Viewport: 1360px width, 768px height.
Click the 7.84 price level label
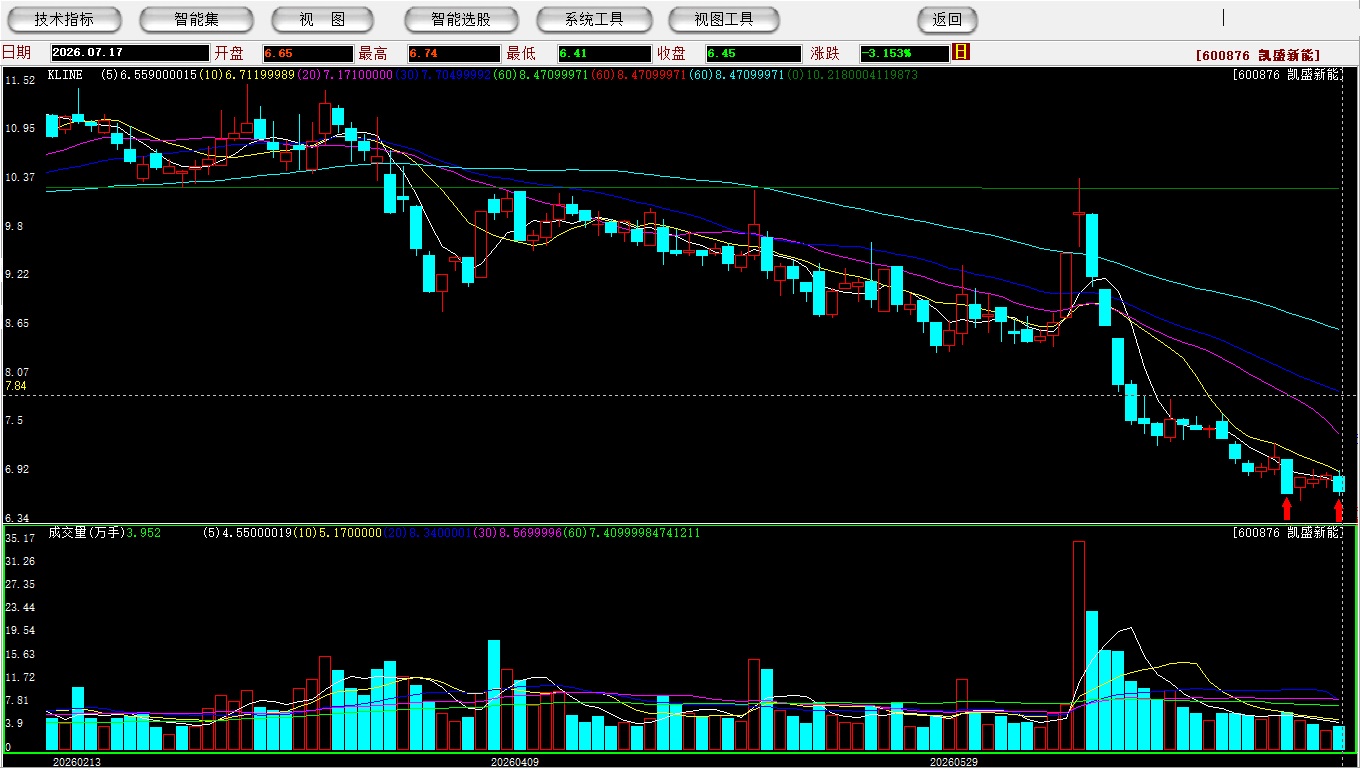click(x=15, y=385)
